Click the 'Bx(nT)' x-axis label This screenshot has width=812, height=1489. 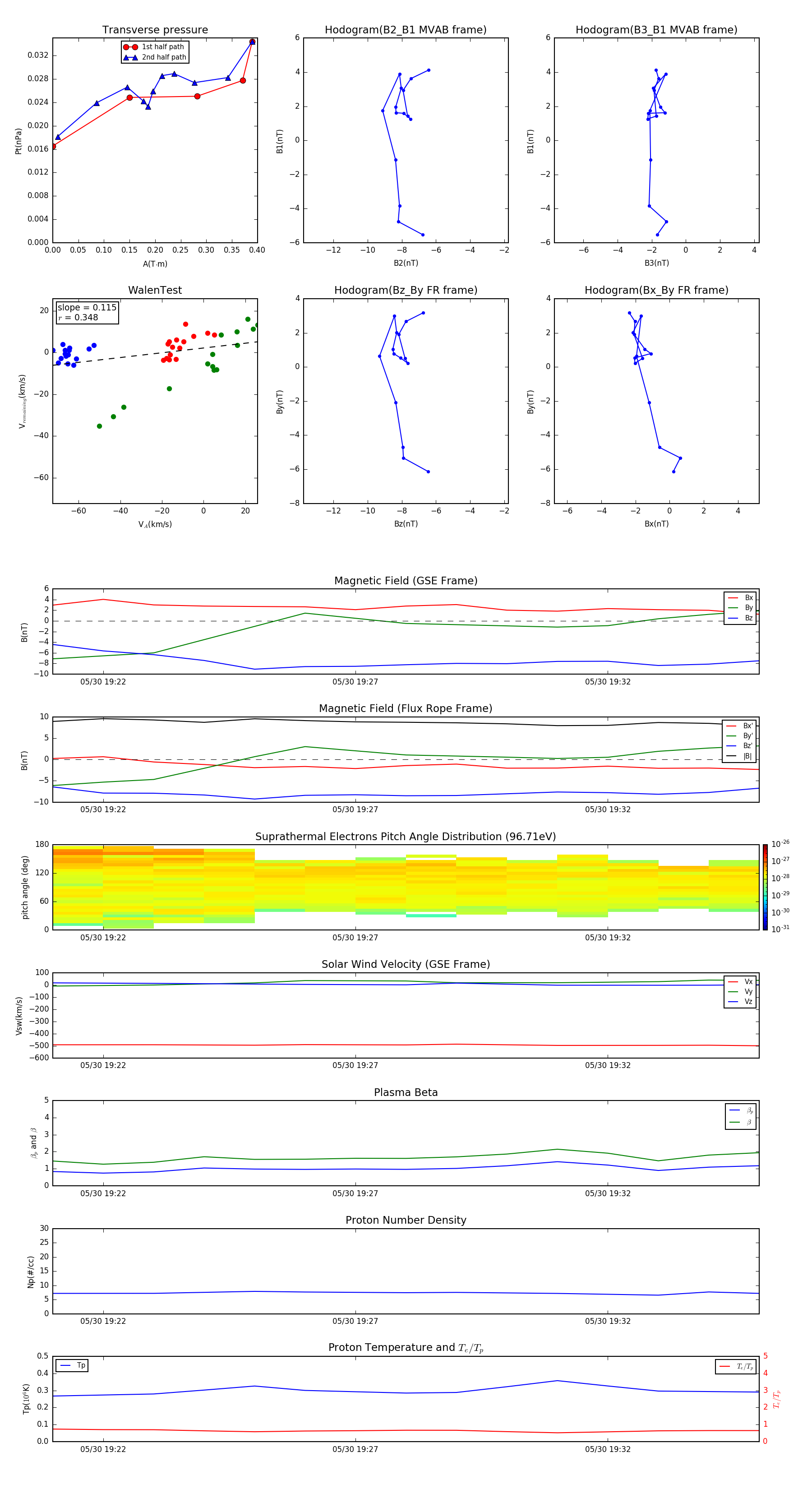pyautogui.click(x=656, y=524)
